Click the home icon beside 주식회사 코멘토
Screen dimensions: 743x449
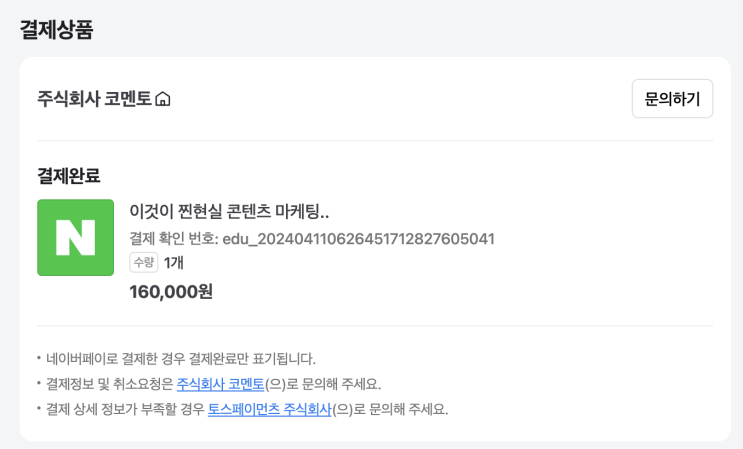click(x=163, y=99)
